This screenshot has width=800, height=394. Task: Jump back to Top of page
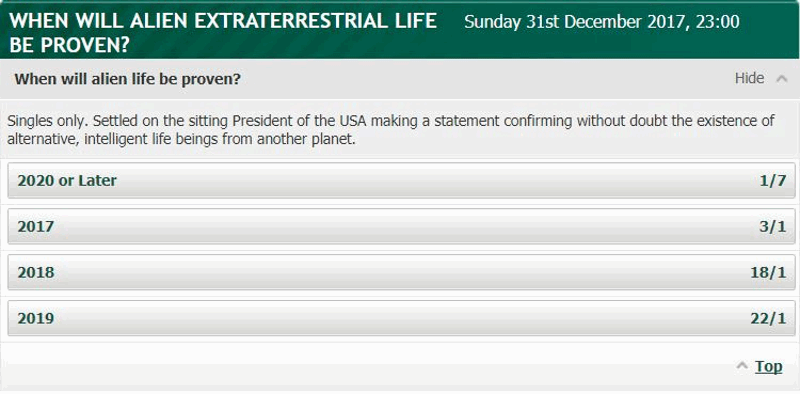(x=768, y=366)
